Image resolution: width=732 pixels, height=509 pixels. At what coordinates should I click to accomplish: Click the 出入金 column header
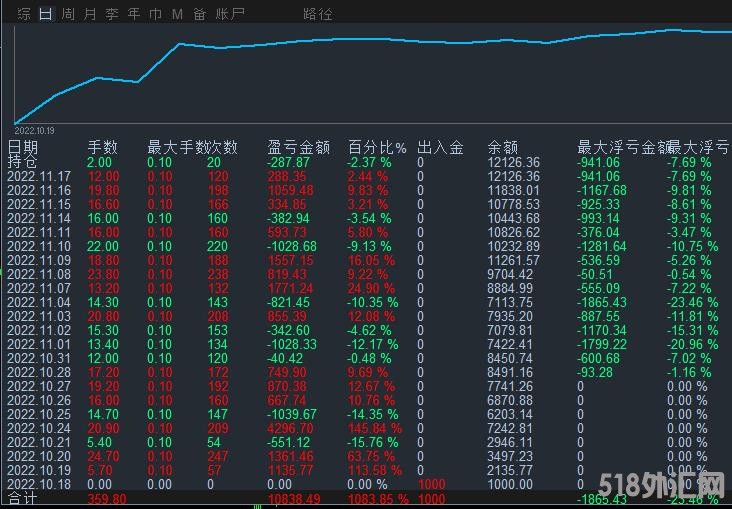(440, 147)
